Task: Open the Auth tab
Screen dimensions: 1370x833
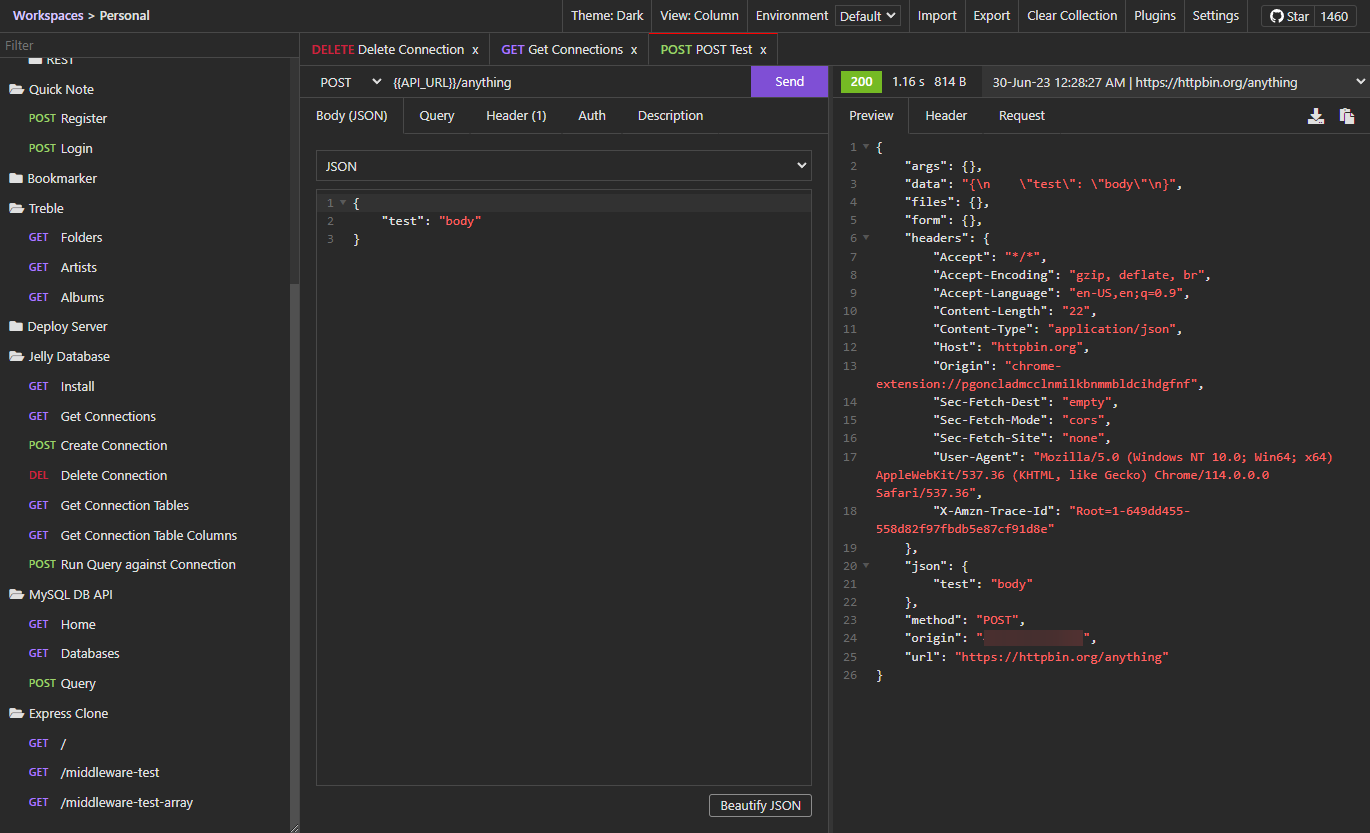Action: click(592, 116)
